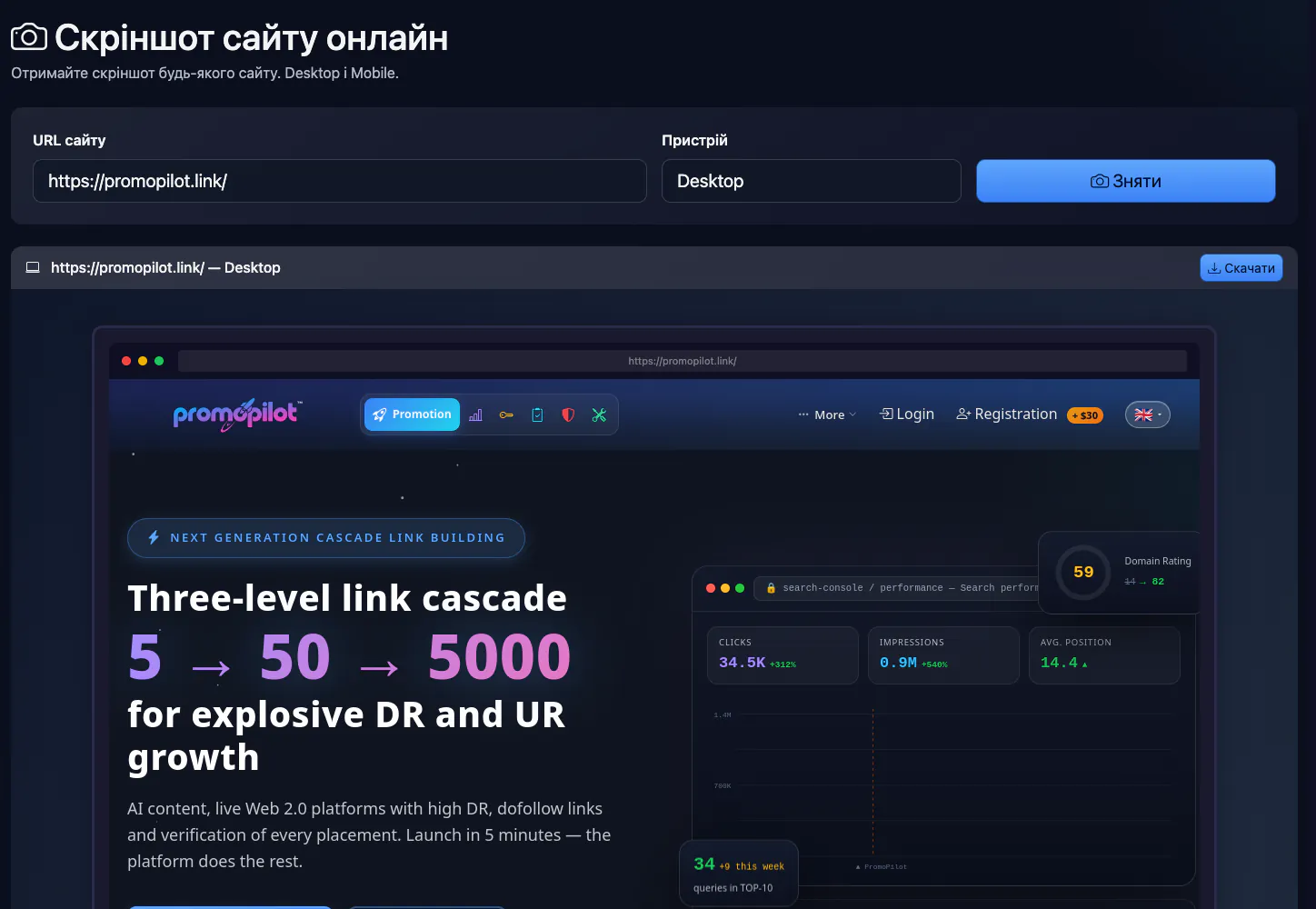The width and height of the screenshot is (1316, 909).
Task: Click the lightning bolt icon in the badge
Action: [154, 537]
